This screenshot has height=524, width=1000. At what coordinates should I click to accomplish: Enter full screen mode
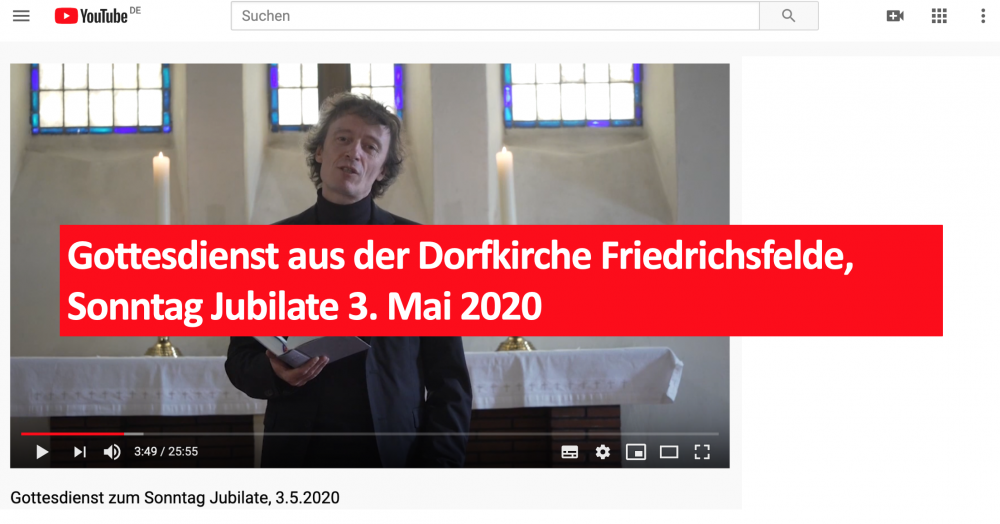(x=702, y=452)
